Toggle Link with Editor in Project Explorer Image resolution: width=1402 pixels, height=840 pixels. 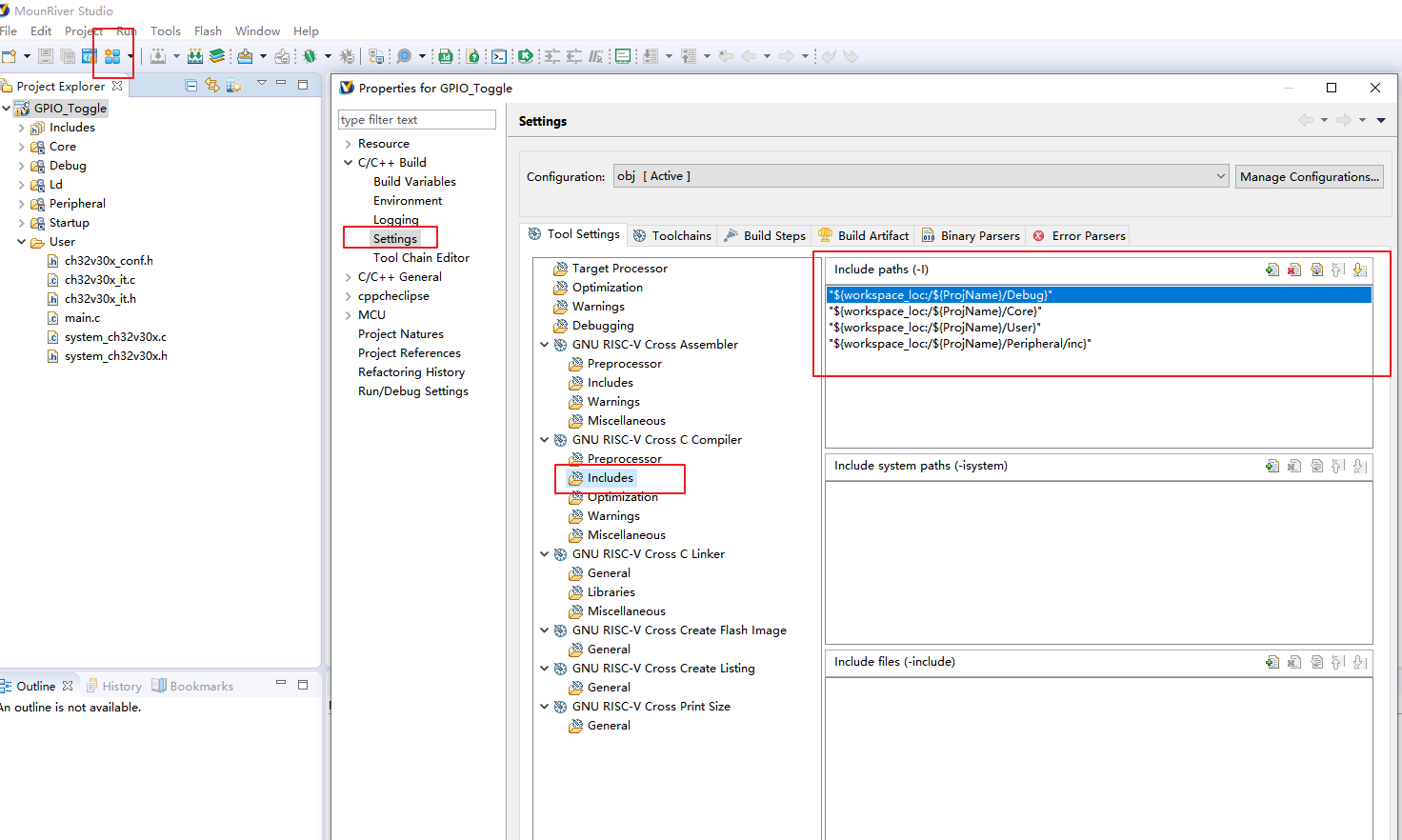point(211,85)
